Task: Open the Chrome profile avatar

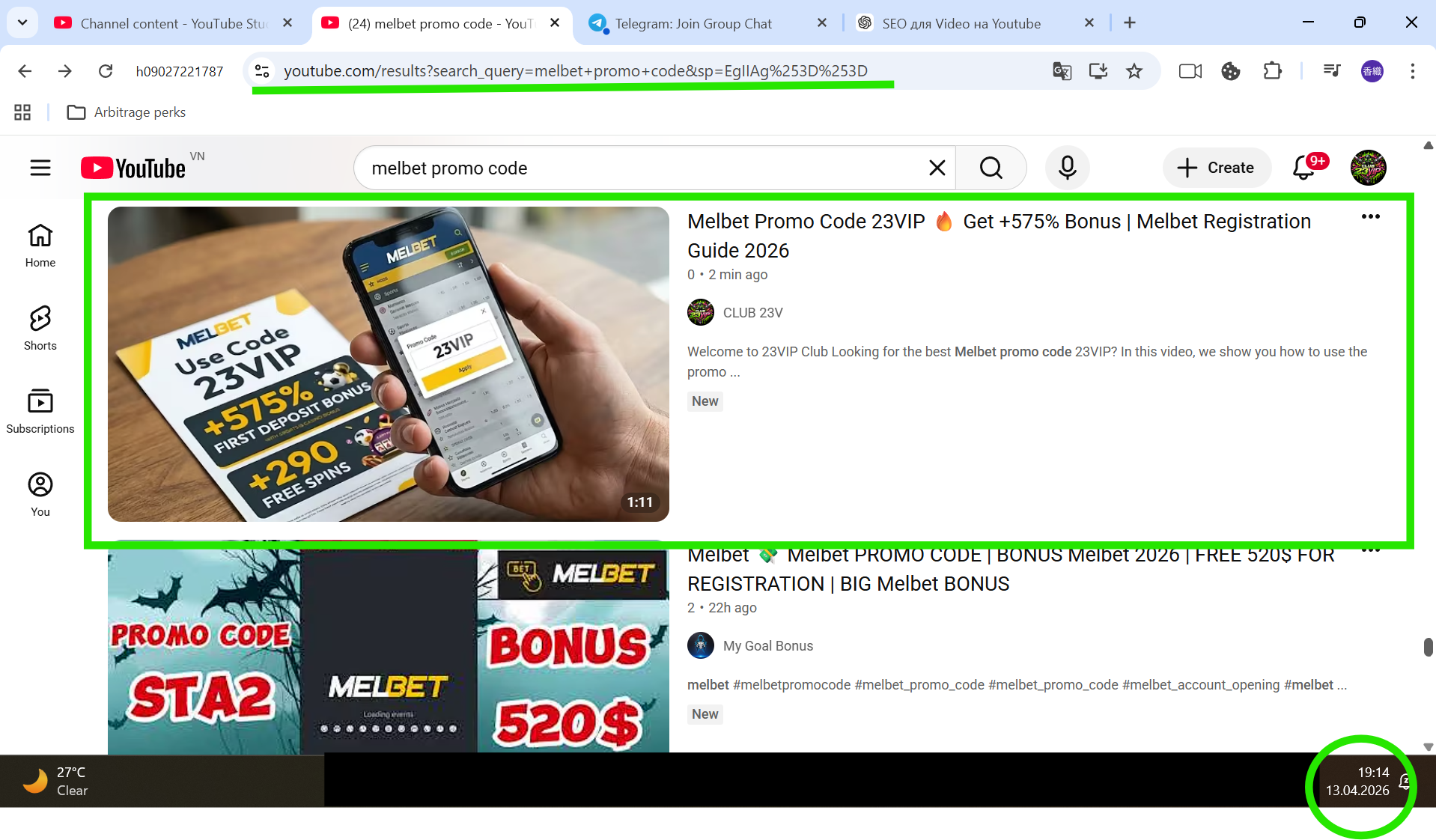Action: 1372,71
